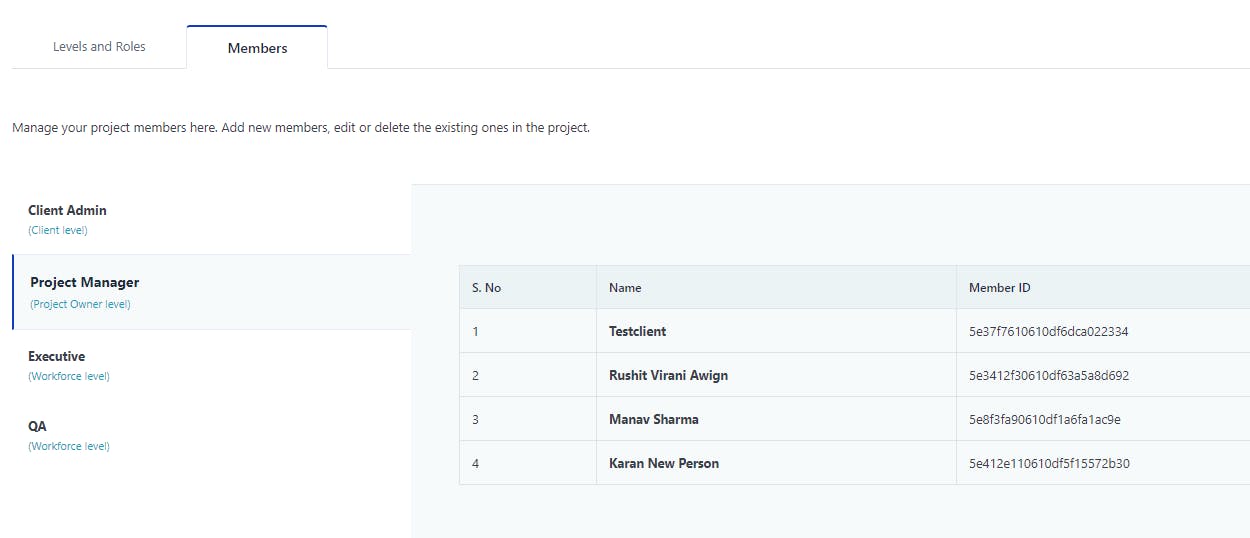Viewport: 1250px width, 538px height.
Task: Click the (Client level) label under Client Admin
Action: (58, 230)
